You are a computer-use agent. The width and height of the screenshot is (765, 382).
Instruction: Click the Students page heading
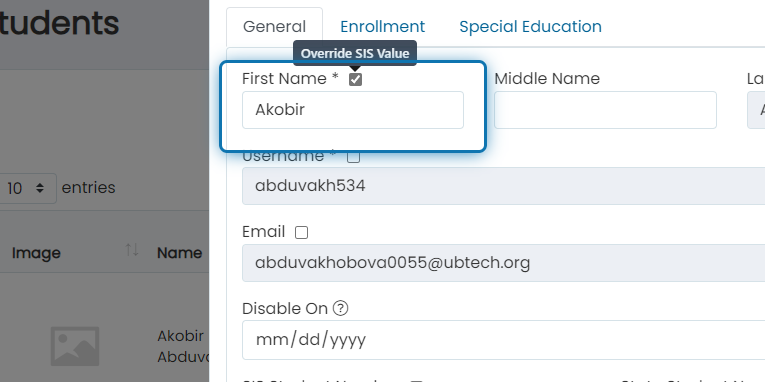tap(59, 23)
